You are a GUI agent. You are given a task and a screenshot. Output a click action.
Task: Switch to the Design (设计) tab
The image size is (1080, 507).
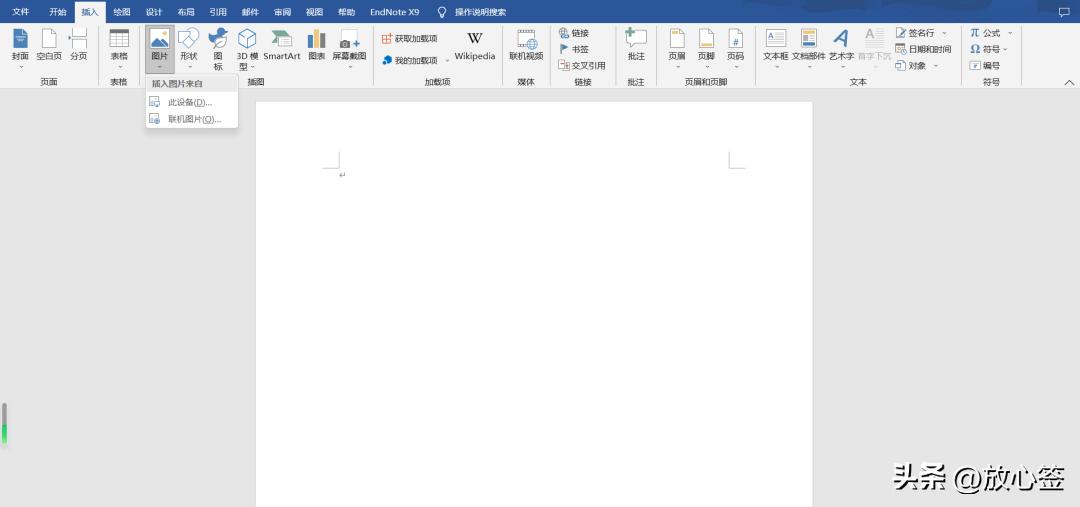click(154, 12)
